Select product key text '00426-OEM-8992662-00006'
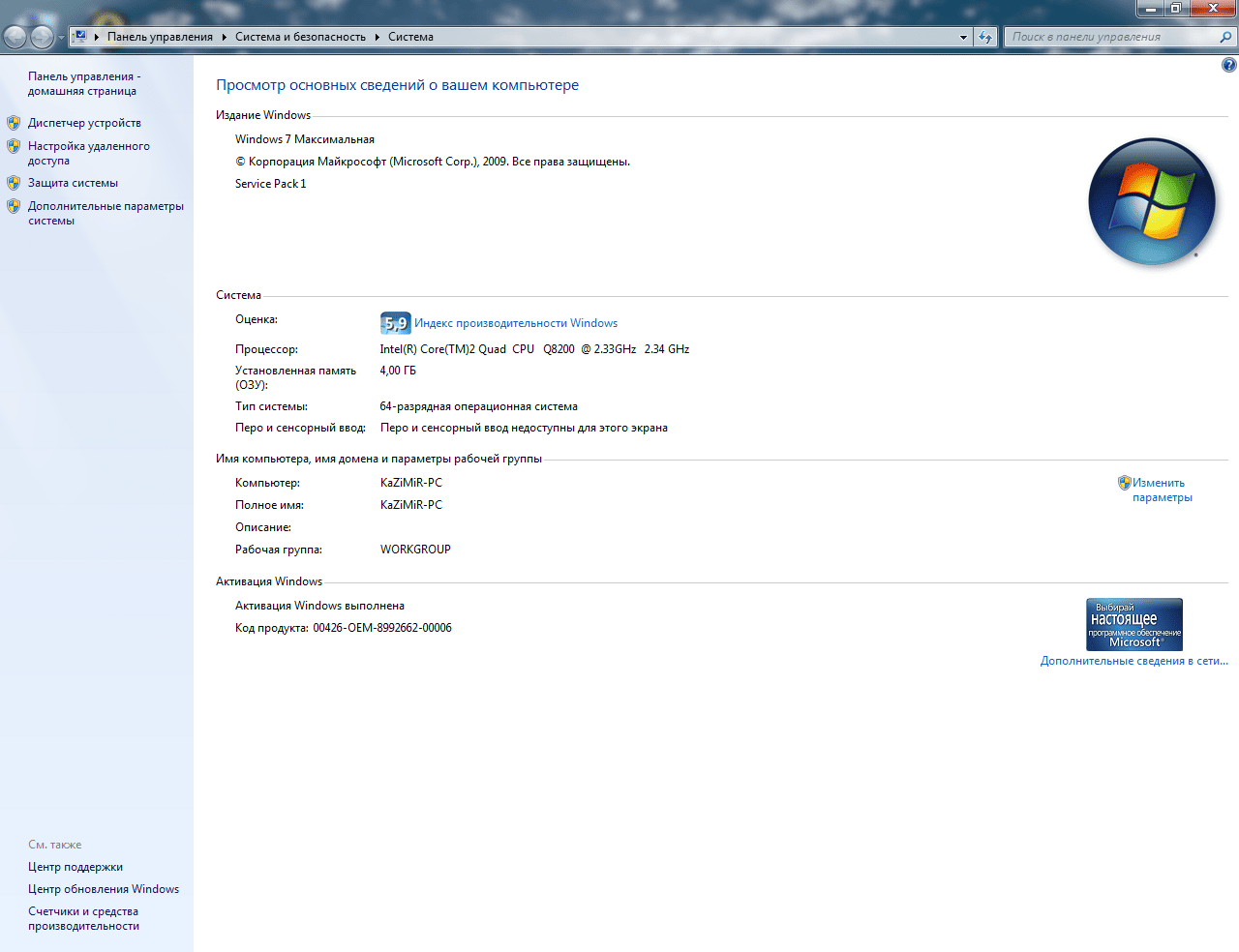The width and height of the screenshot is (1239, 952). coord(382,628)
